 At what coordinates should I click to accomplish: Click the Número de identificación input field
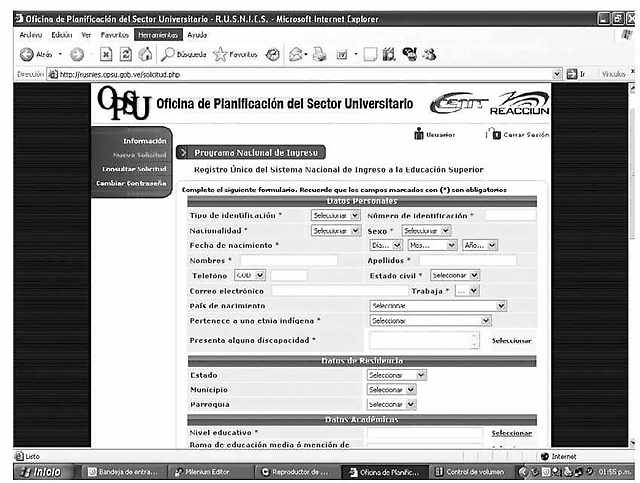tap(510, 215)
